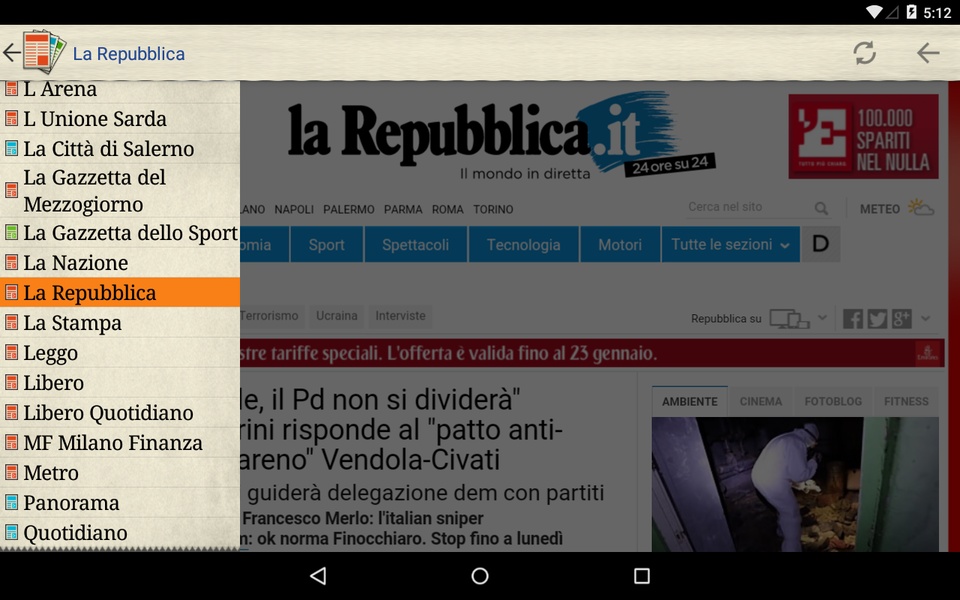Image resolution: width=960 pixels, height=600 pixels.
Task: Open the Twitter icon on Repubblica page
Action: click(877, 319)
